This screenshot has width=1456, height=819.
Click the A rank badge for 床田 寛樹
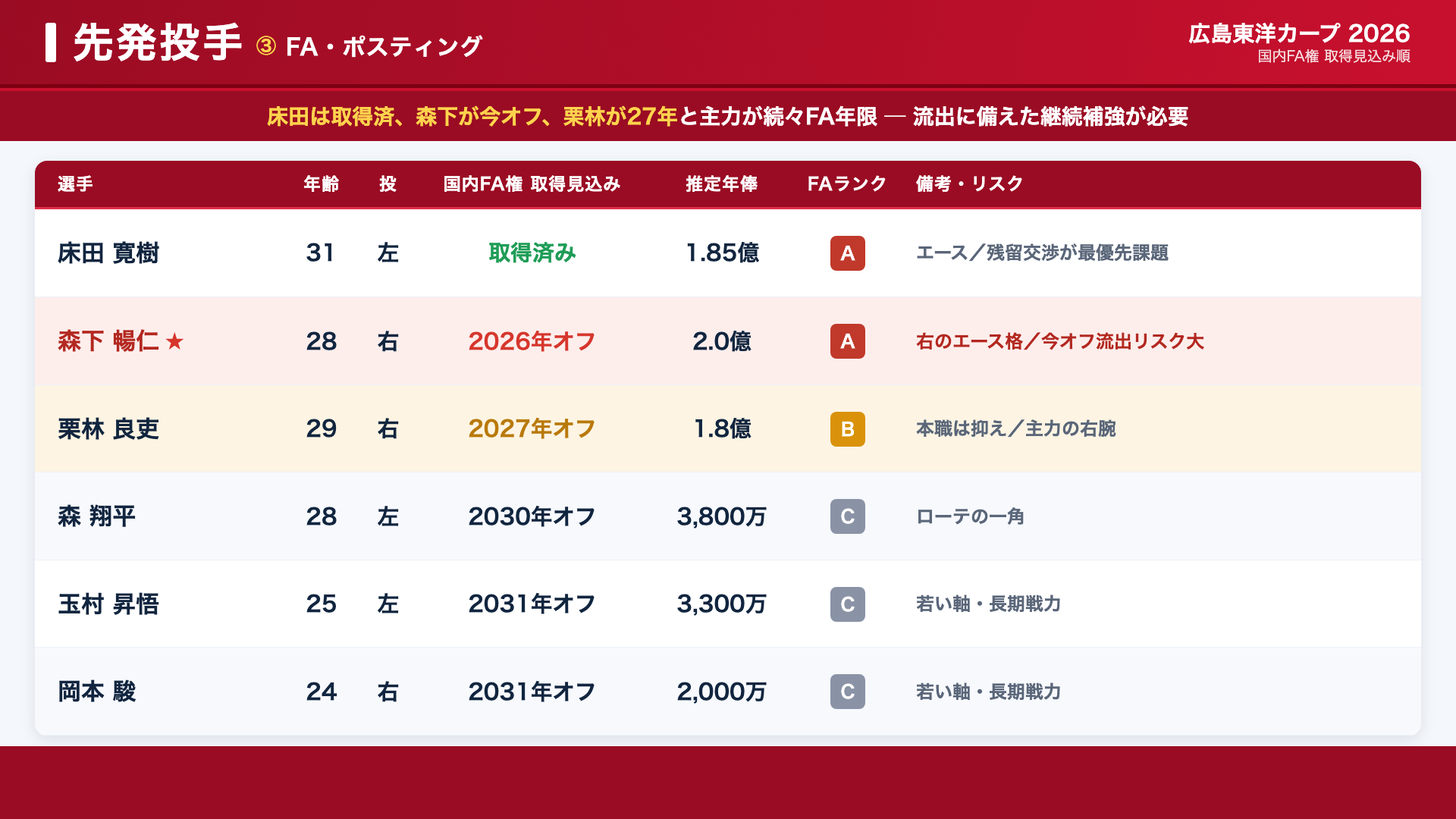tap(847, 253)
